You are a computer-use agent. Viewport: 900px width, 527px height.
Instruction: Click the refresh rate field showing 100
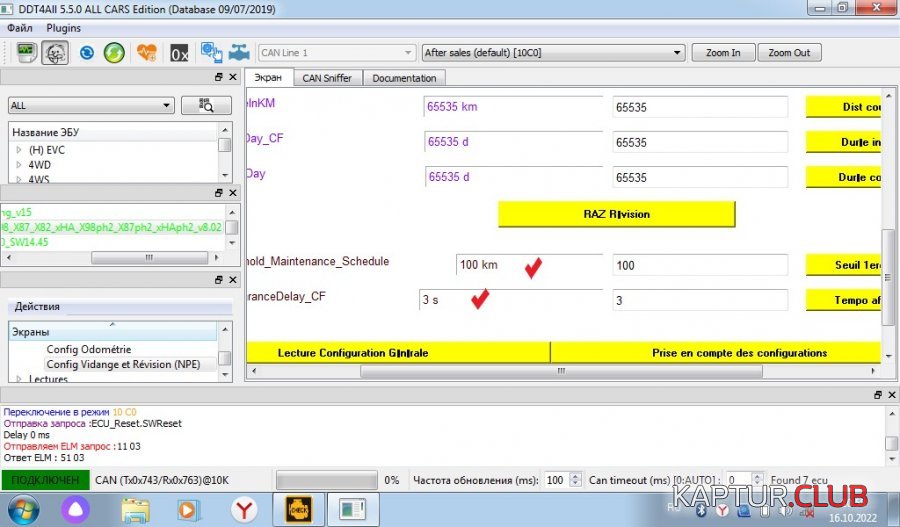557,480
